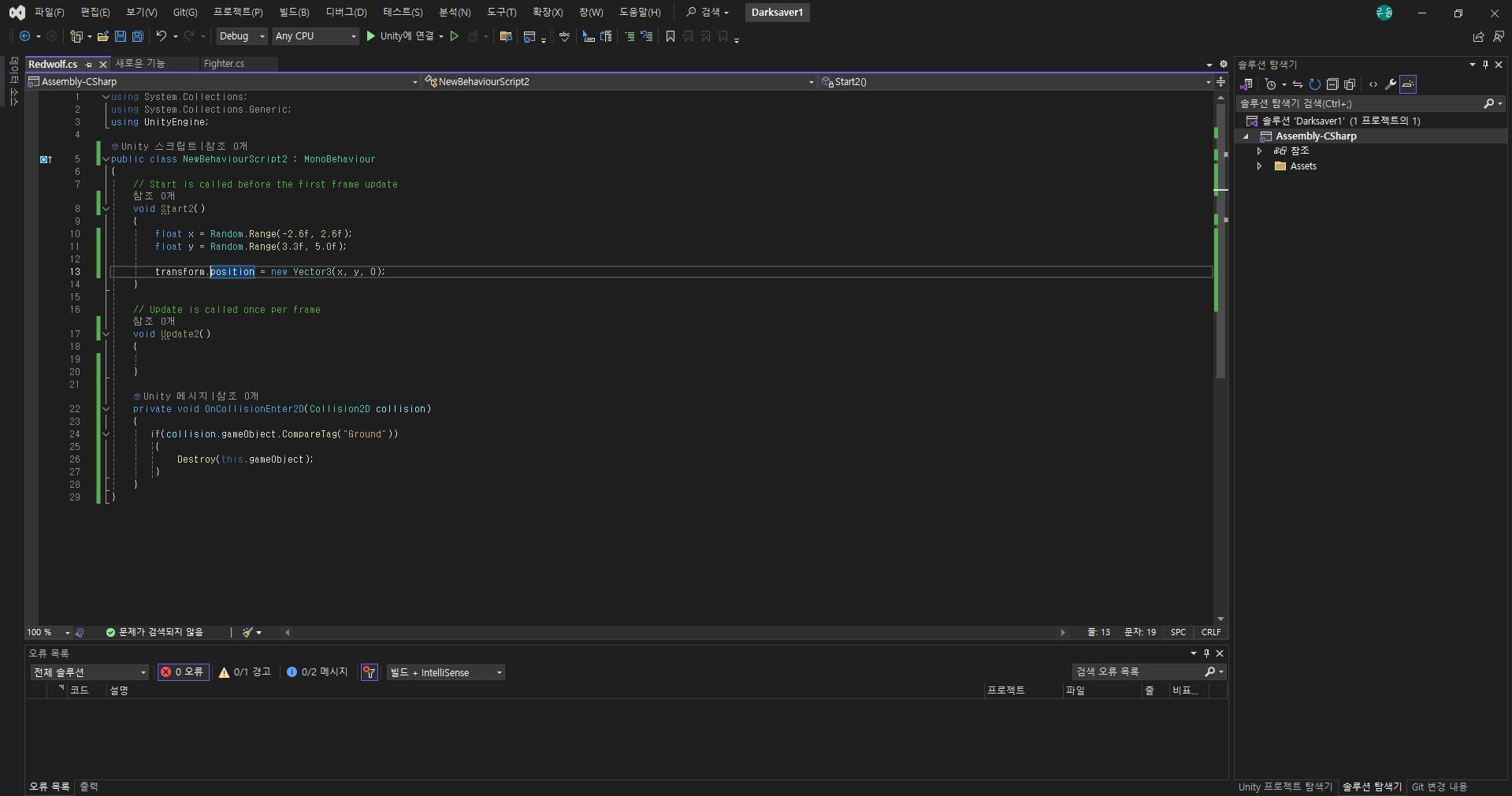
Task: Click the 문제가 검색되지 않음 status indicator
Action: pyautogui.click(x=154, y=632)
